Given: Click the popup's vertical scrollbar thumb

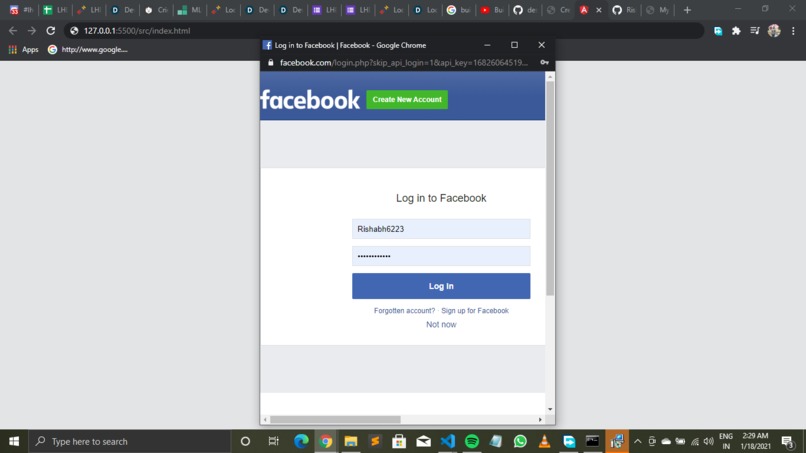Looking at the screenshot, I should click(x=550, y=188).
